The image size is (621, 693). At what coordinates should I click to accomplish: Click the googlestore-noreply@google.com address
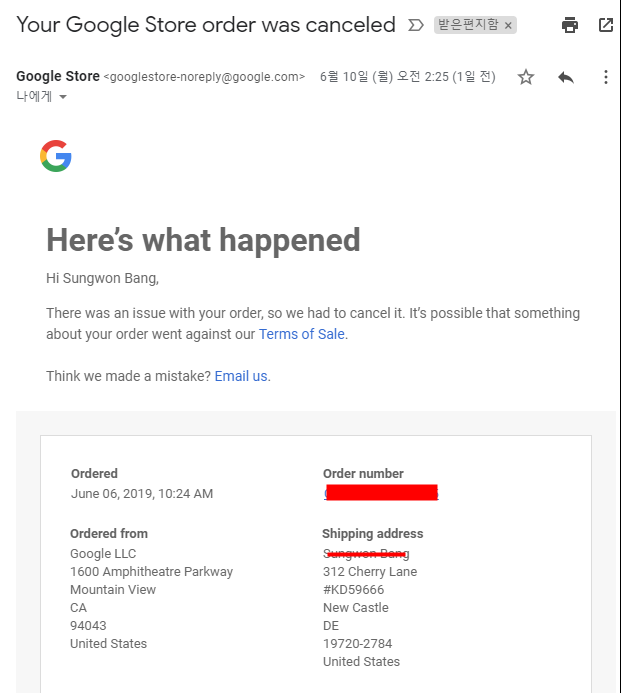pos(204,77)
